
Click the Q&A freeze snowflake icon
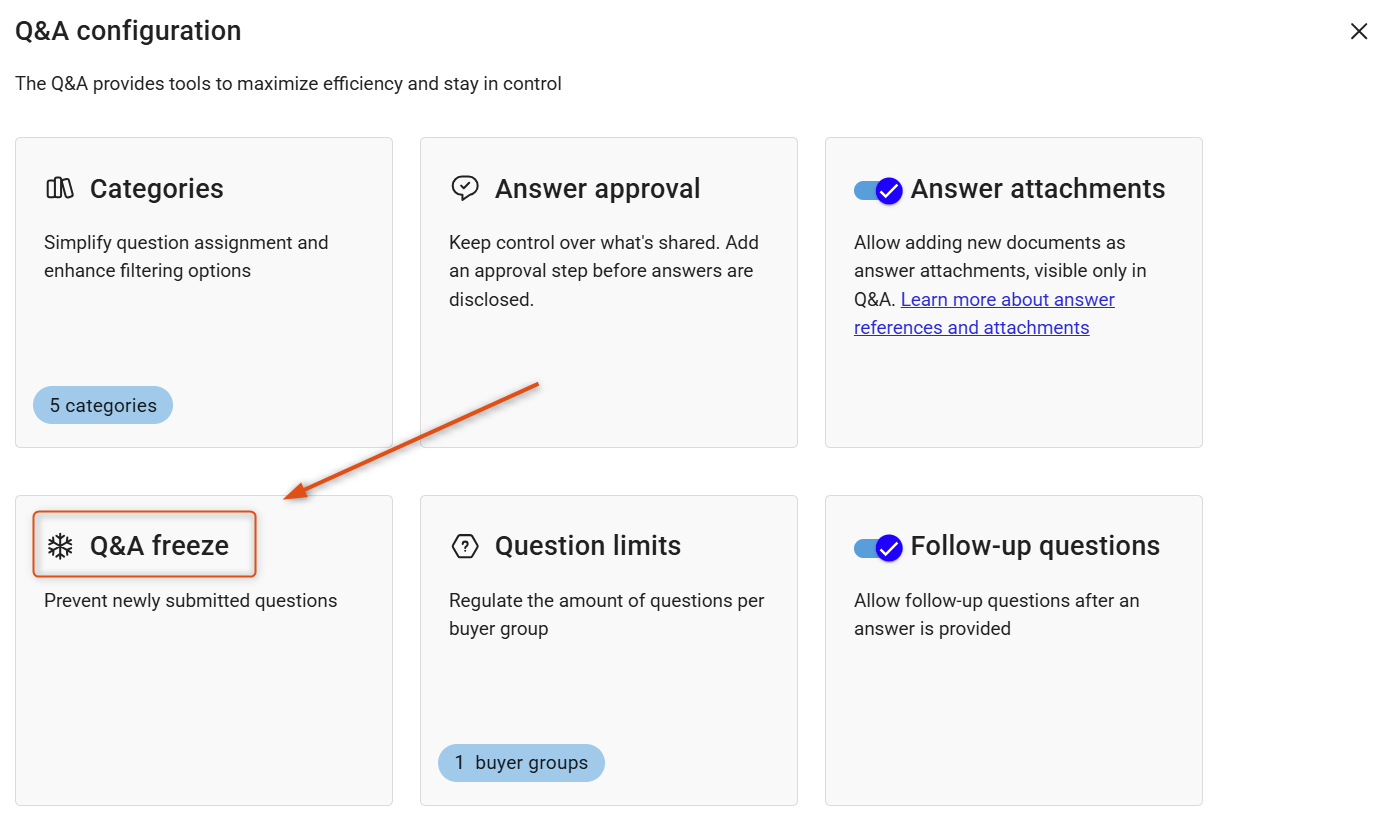(60, 546)
